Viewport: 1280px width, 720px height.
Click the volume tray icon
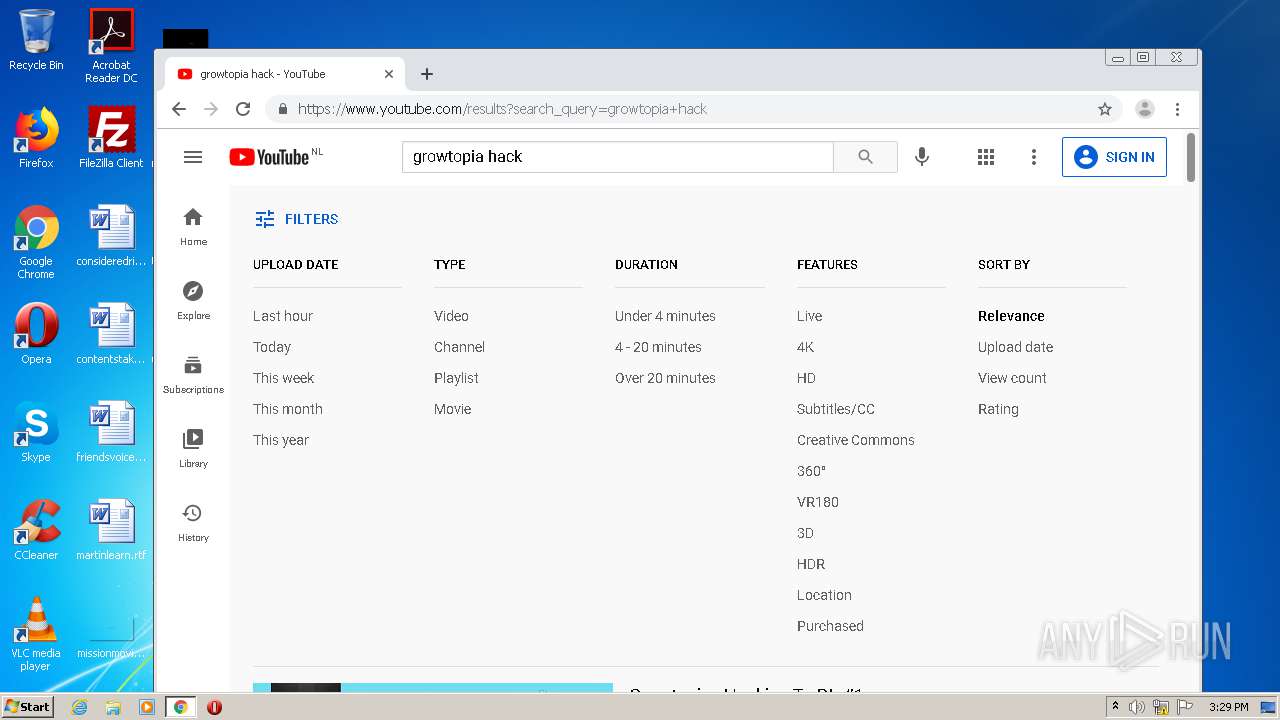click(x=1137, y=707)
